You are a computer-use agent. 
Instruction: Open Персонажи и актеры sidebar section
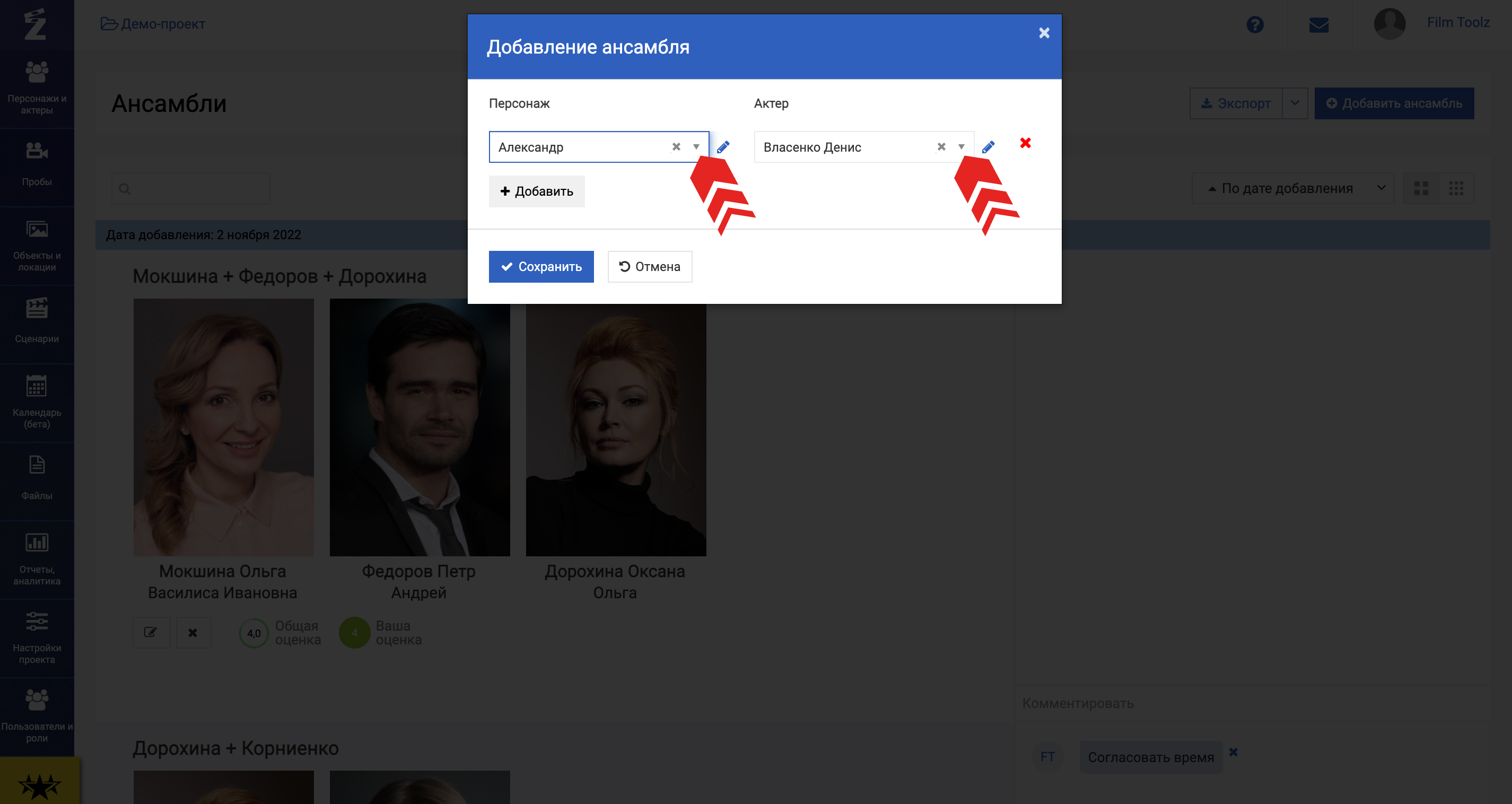pos(37,88)
